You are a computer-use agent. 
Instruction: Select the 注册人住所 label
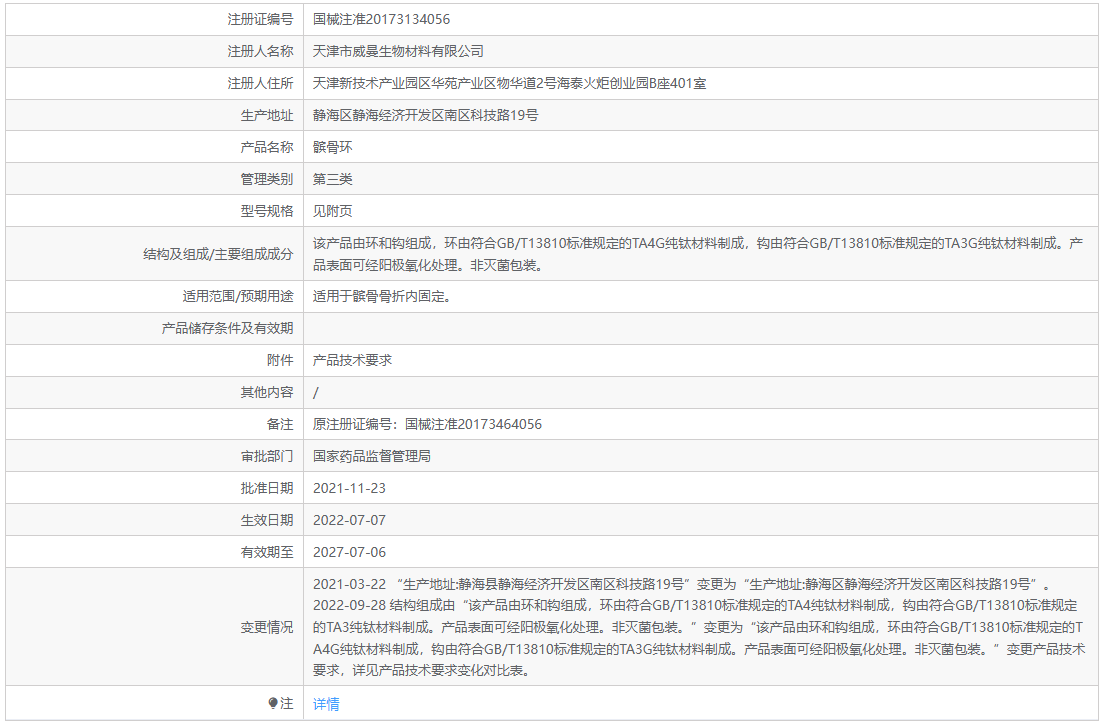point(260,83)
